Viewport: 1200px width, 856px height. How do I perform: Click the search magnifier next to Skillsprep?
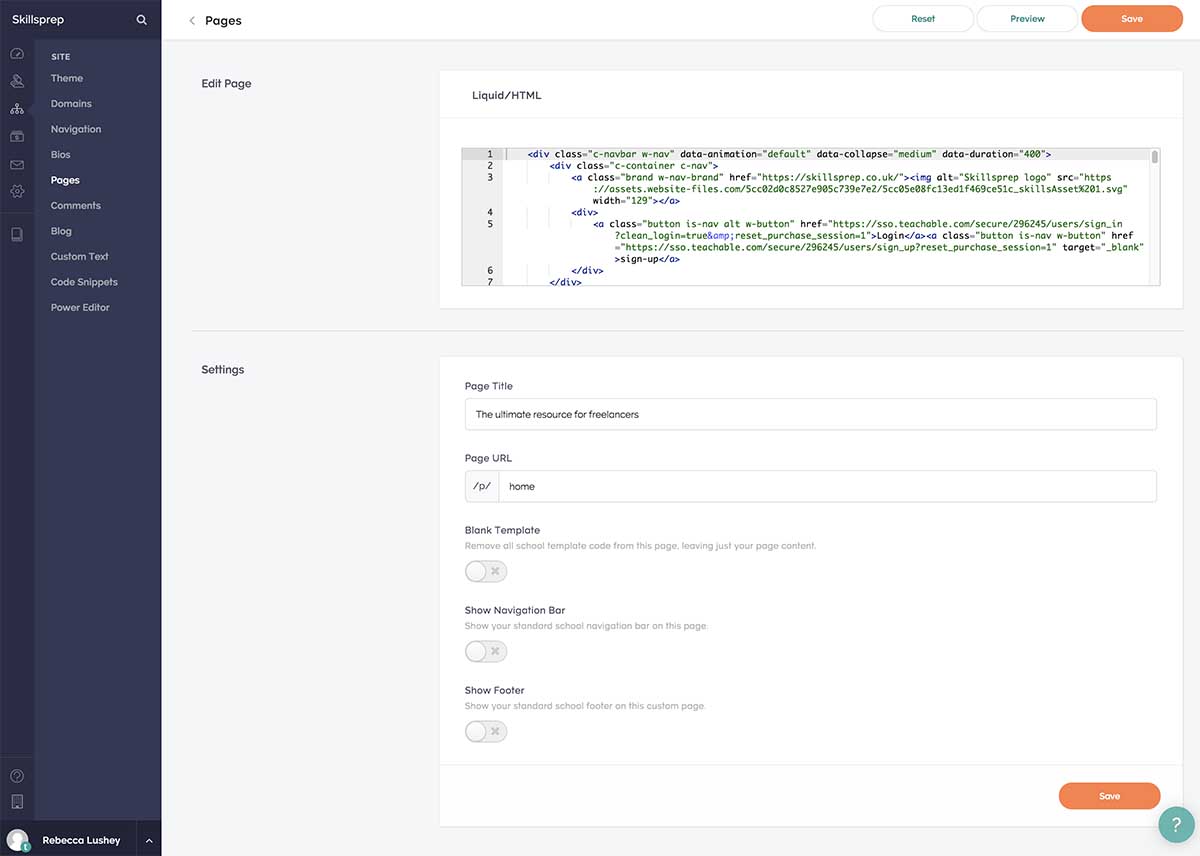coord(141,18)
